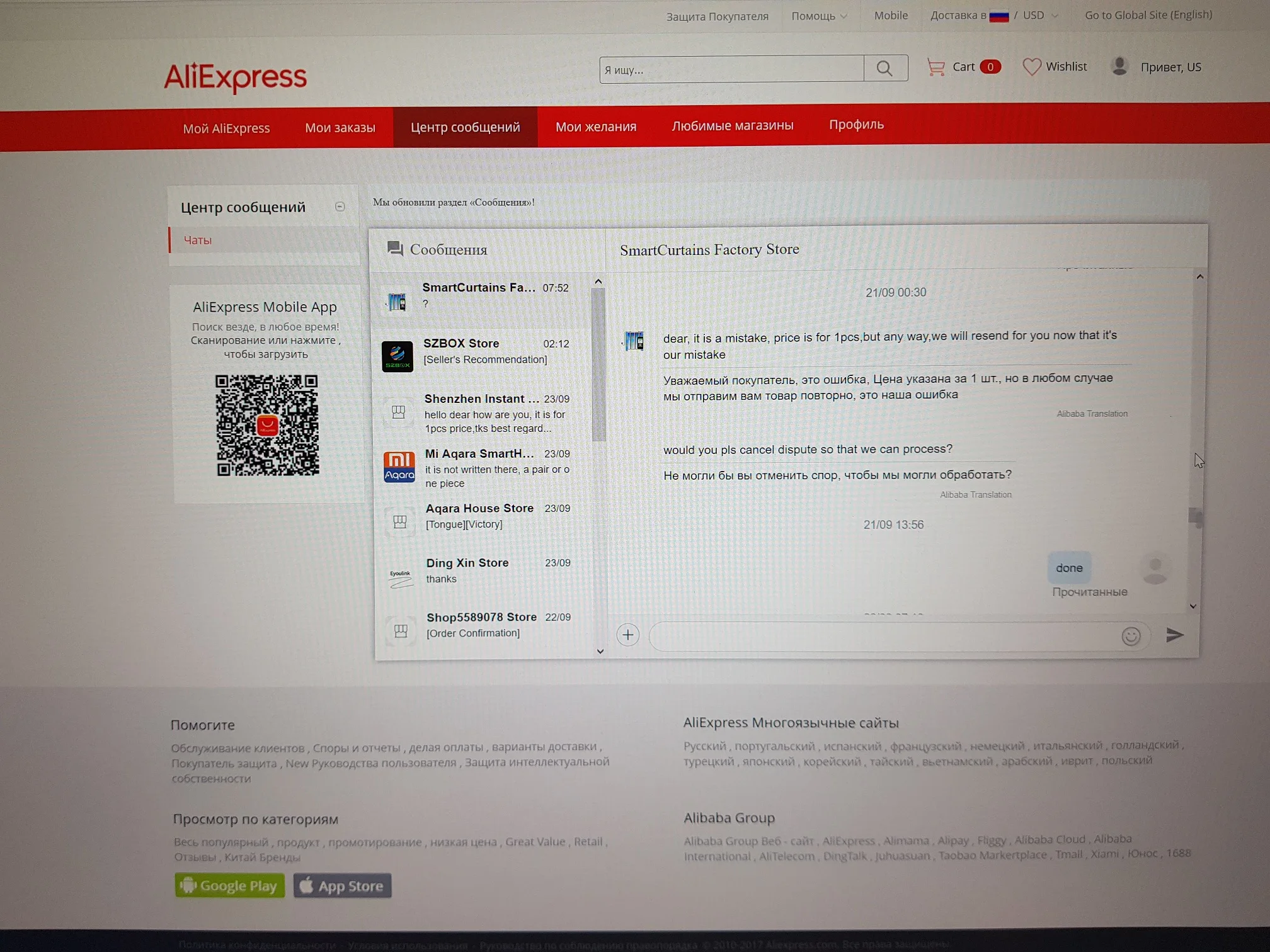Collapse the Центр сообщений sidebar panel
The height and width of the screenshot is (952, 1270).
(x=340, y=207)
